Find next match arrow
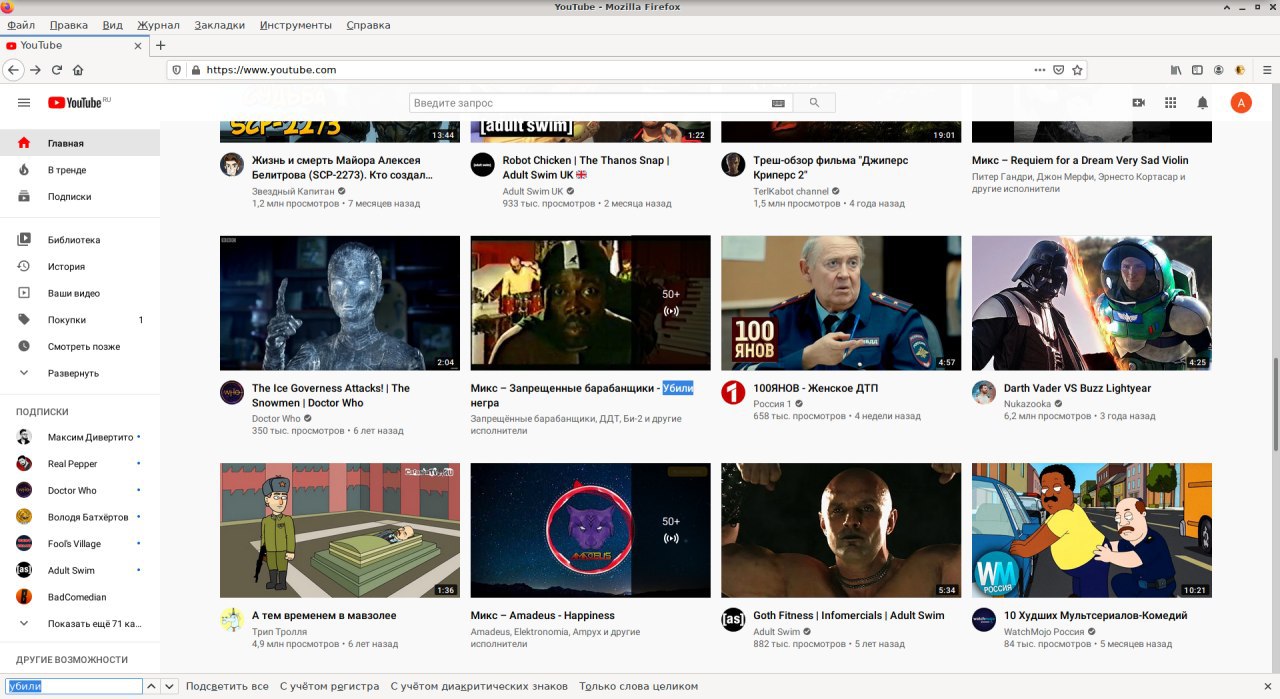The height and width of the screenshot is (699, 1280). (x=169, y=686)
